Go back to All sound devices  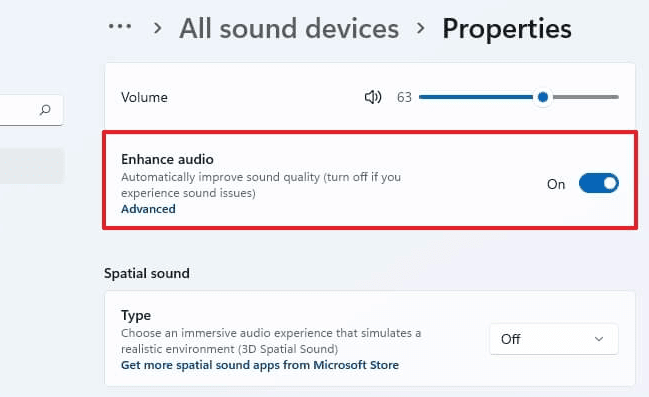coord(289,29)
